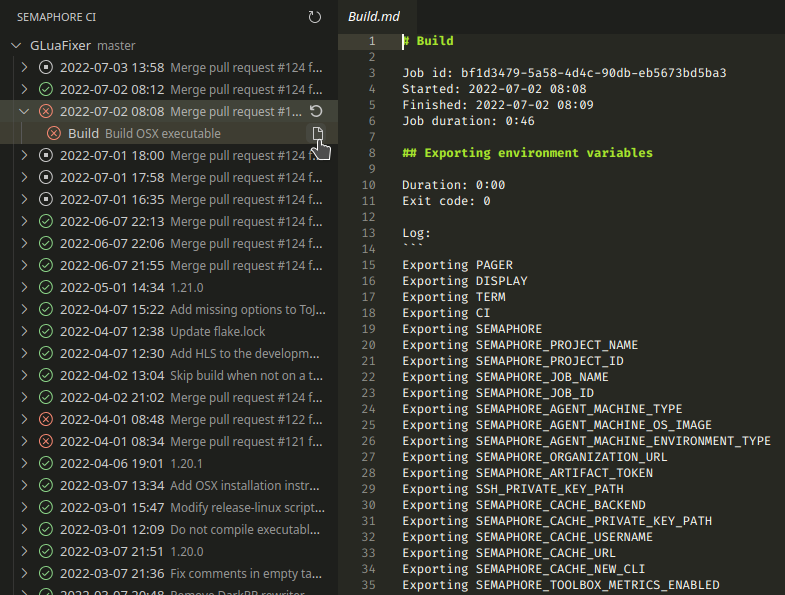This screenshot has height=595, width=785.
Task: Click stopped status icon for 2022-07-01 16:35
Action: pos(46,199)
